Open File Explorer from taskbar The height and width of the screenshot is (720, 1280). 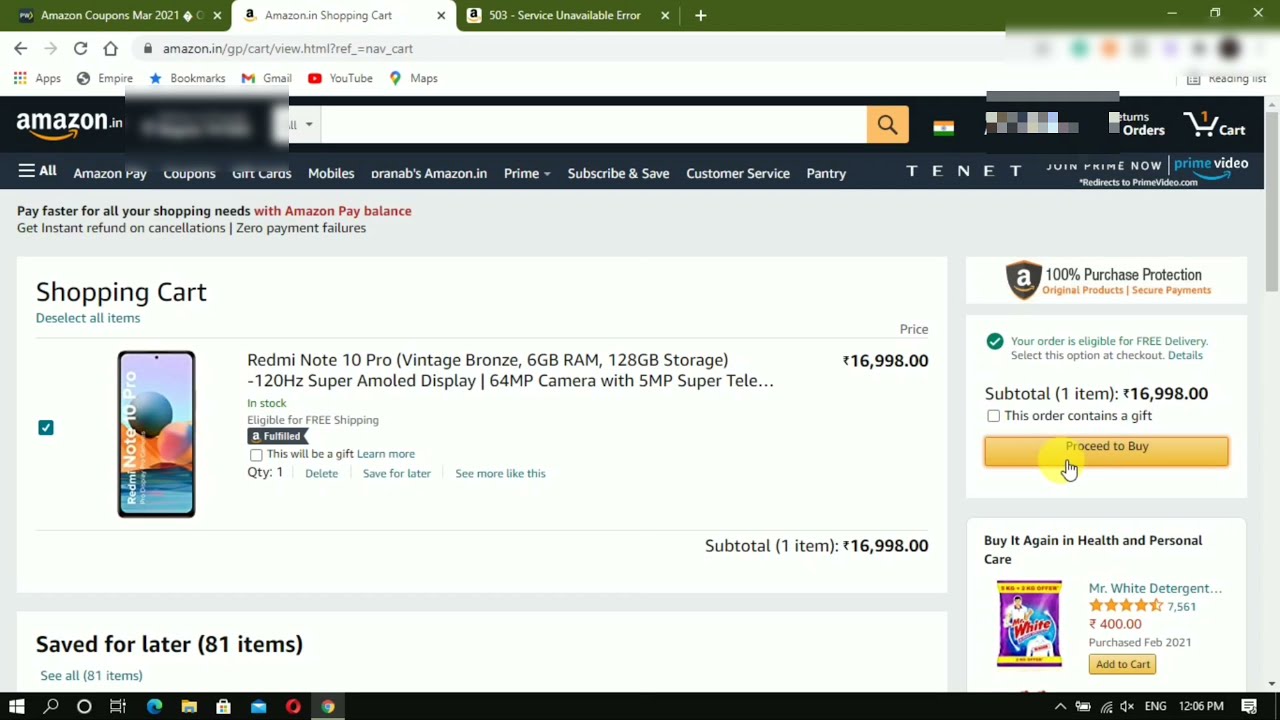click(189, 706)
